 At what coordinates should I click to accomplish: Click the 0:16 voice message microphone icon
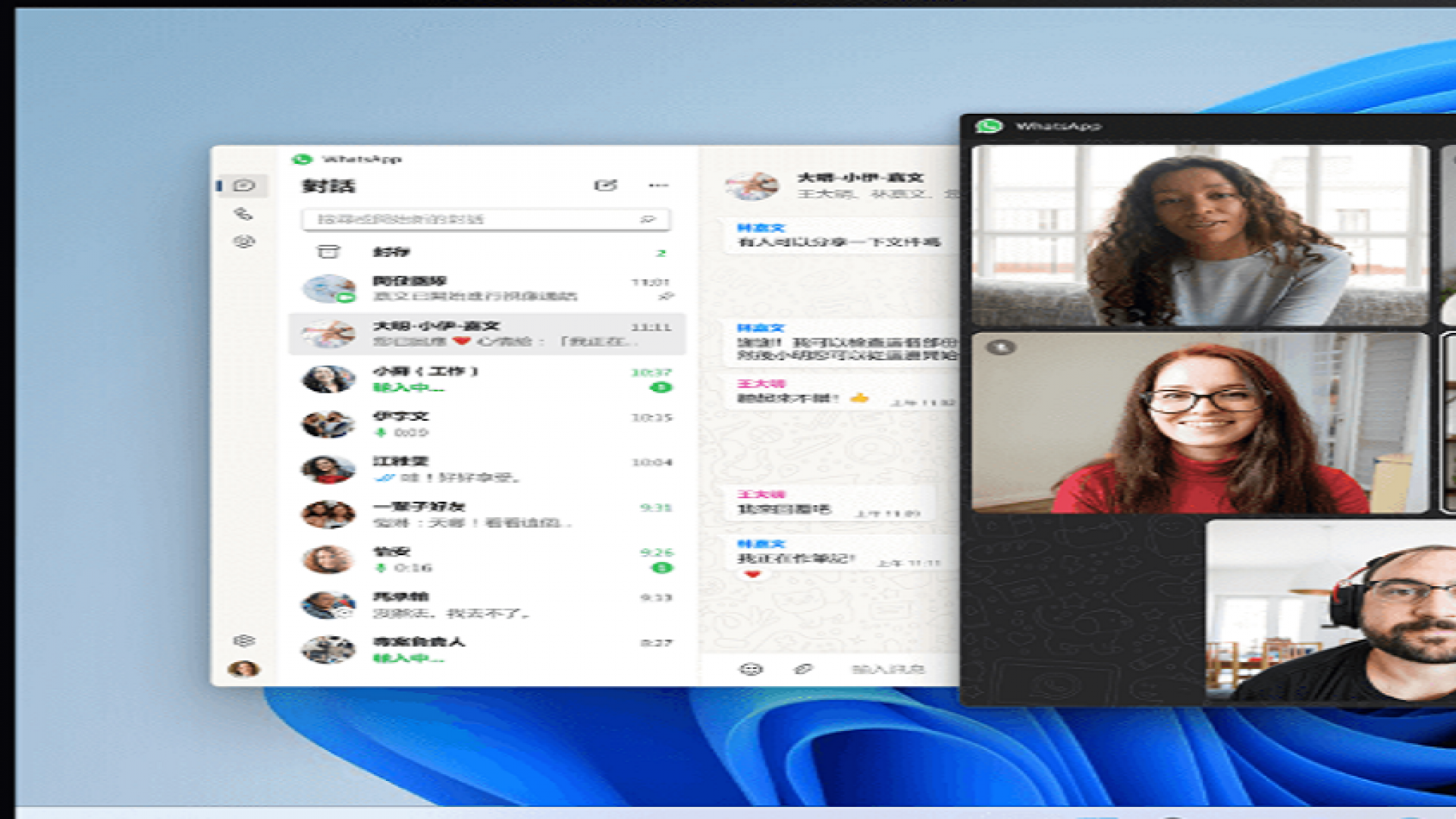[381, 568]
